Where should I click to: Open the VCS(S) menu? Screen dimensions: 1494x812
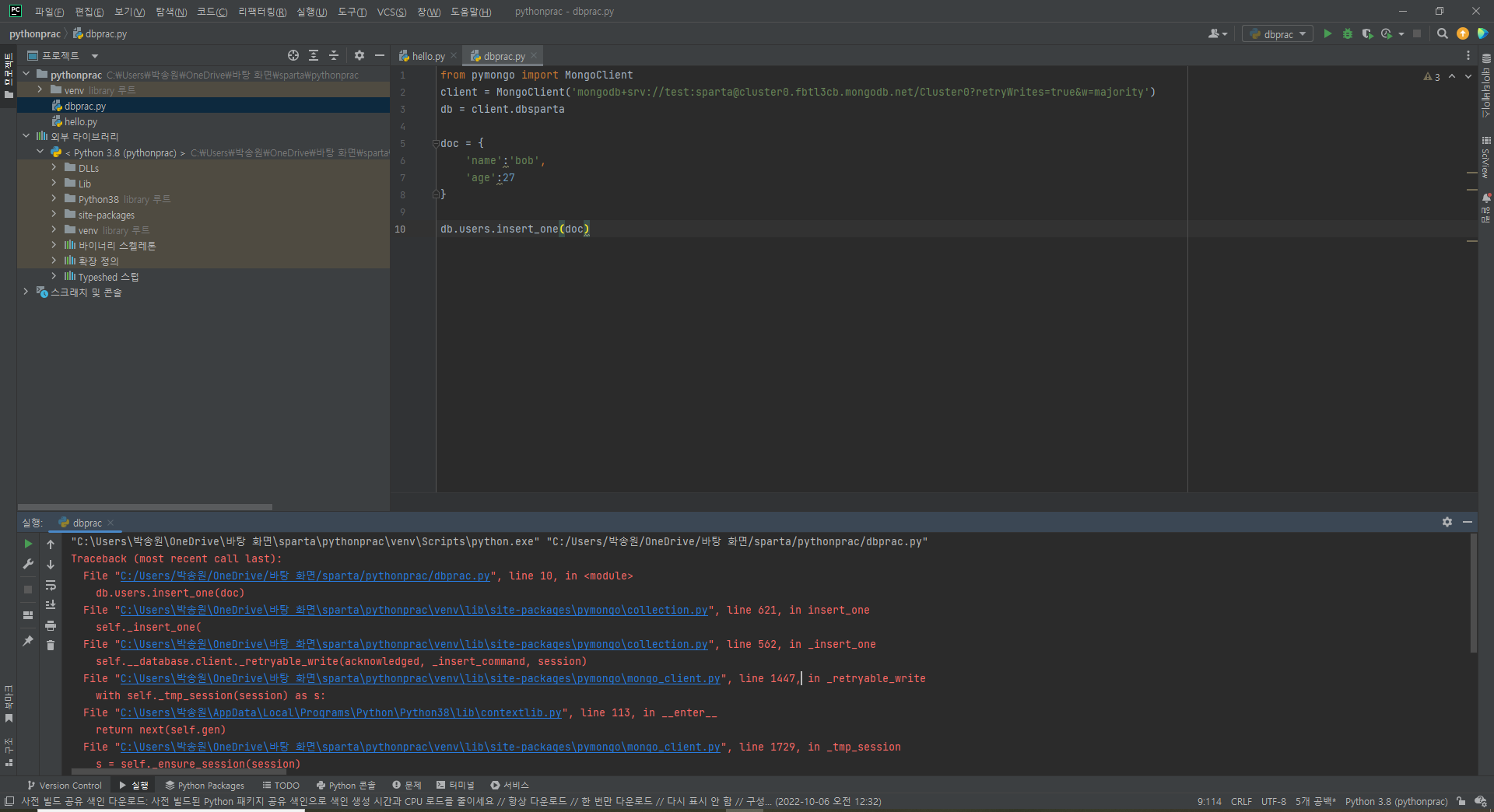pyautogui.click(x=391, y=12)
